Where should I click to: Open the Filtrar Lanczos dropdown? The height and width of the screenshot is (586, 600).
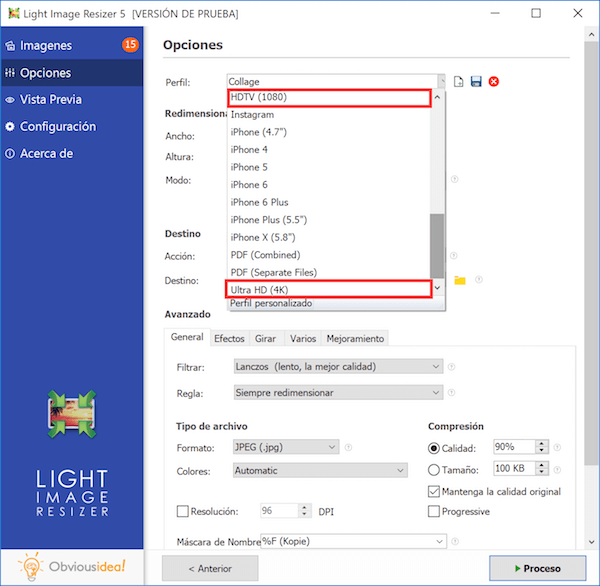pos(338,366)
